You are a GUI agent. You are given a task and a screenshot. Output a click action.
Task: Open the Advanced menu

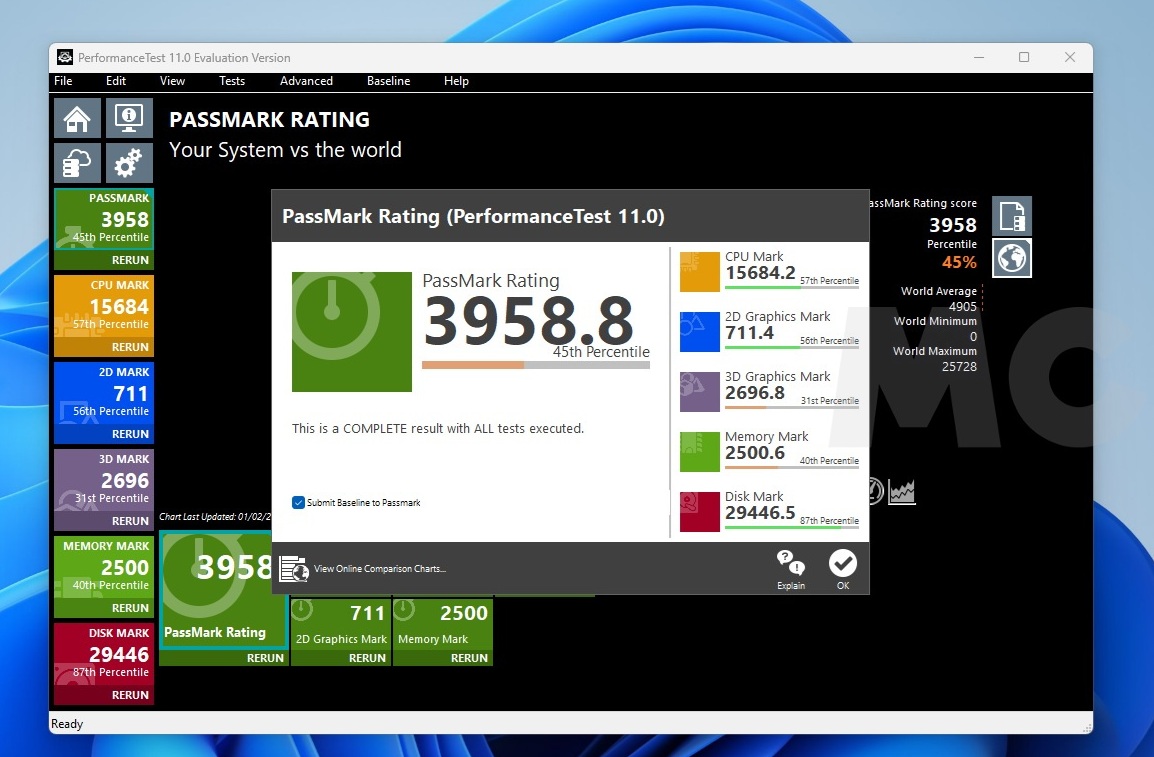click(x=306, y=81)
